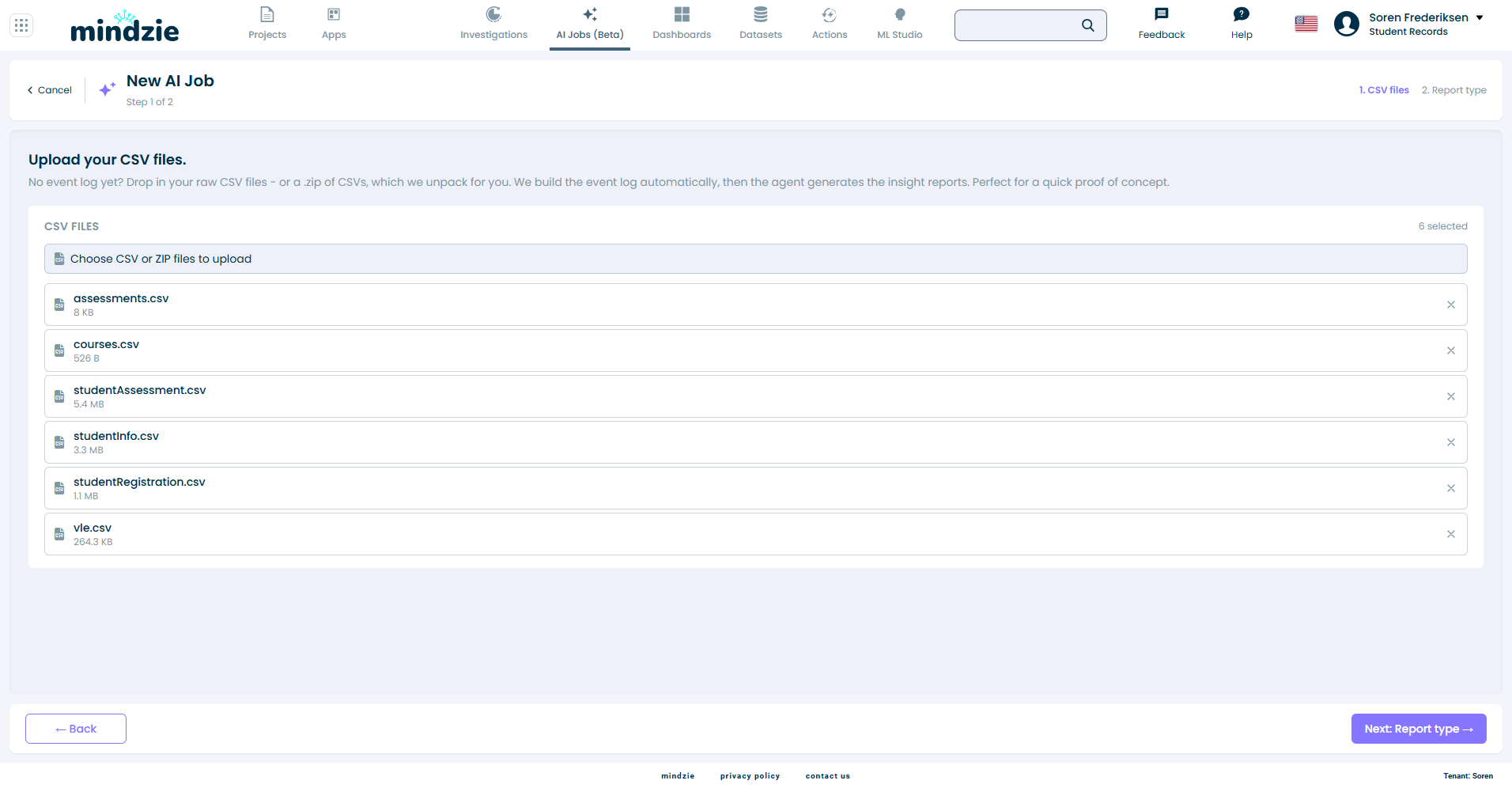The image size is (1512, 788).
Task: Remove studentAssessment.csv from list
Action: (1451, 396)
